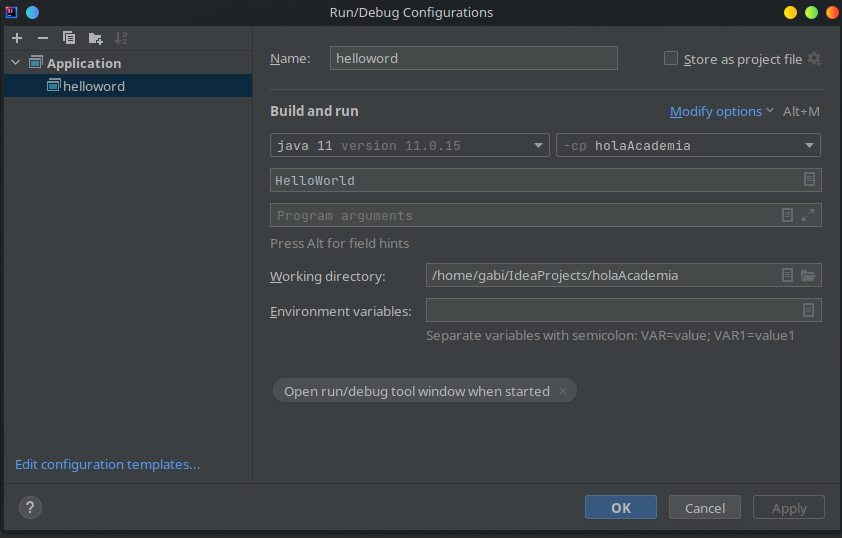Copy the selected configuration

tap(69, 38)
